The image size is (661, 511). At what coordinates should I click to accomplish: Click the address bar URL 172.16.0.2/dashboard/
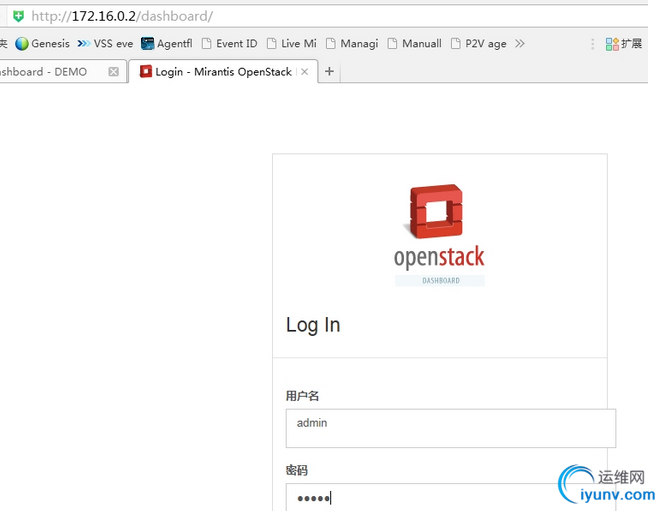point(122,16)
